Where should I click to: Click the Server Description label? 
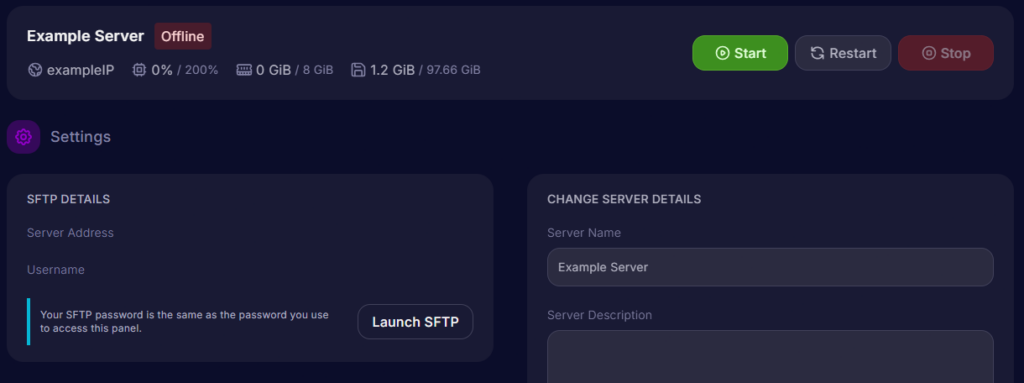click(x=600, y=315)
